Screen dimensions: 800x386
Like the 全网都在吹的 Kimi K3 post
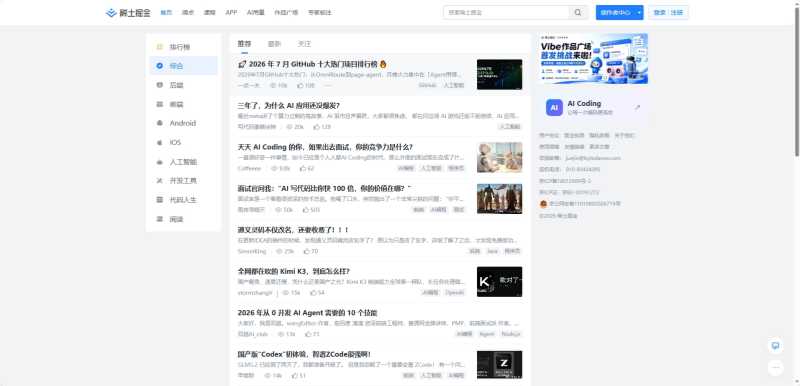(x=312, y=293)
